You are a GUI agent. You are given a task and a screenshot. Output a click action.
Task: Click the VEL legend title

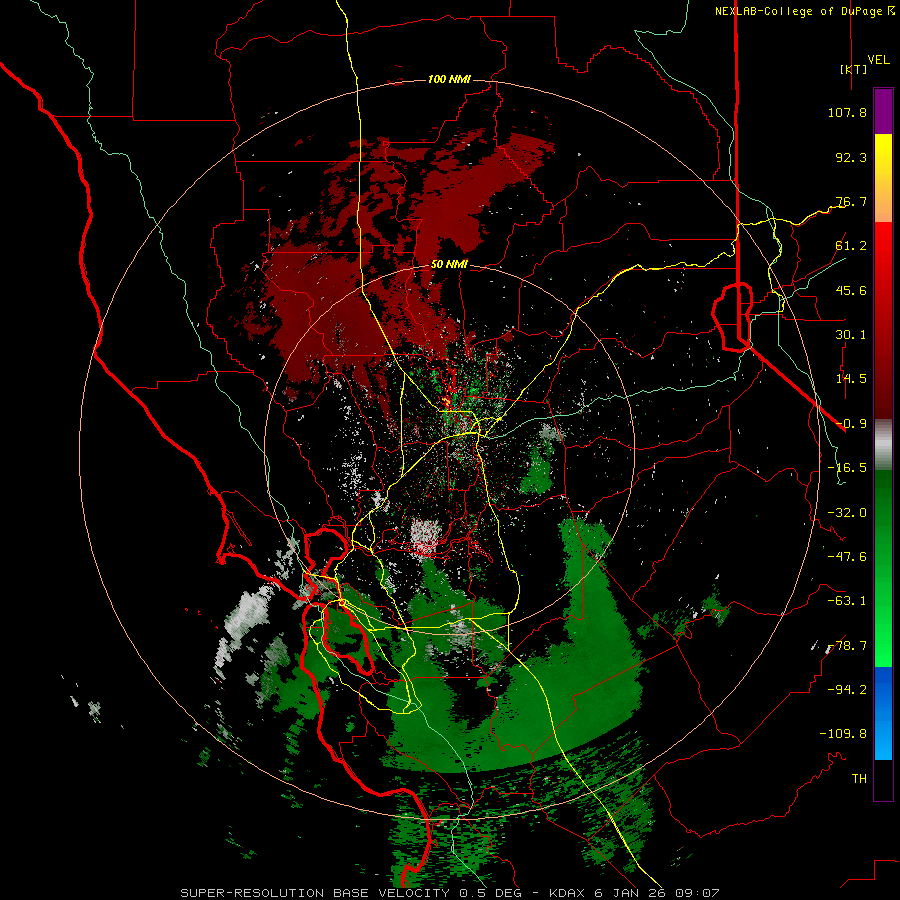pos(879,59)
